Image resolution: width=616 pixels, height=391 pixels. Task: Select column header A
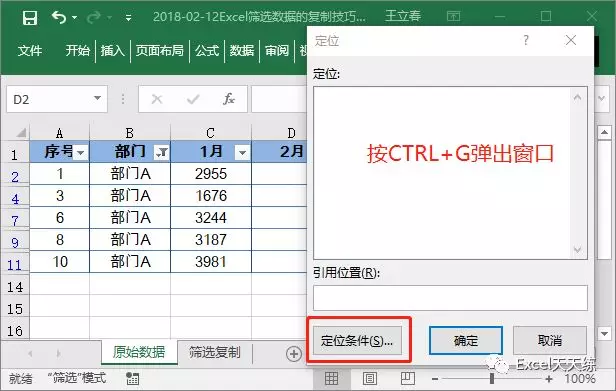click(x=60, y=133)
